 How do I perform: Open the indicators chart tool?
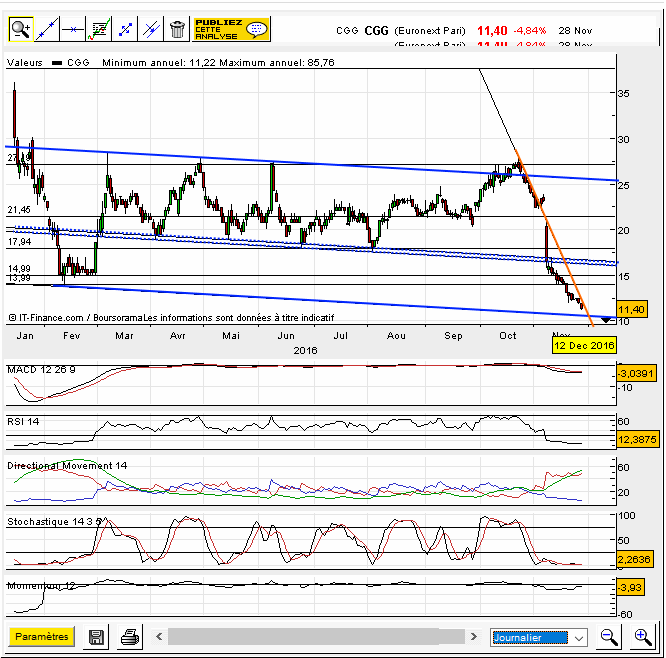point(99,29)
